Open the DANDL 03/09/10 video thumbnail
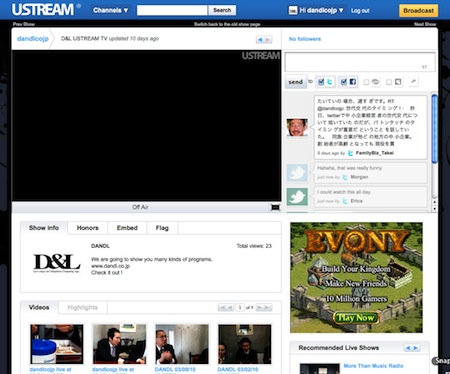The height and width of the screenshot is (374, 450). tap(182, 344)
